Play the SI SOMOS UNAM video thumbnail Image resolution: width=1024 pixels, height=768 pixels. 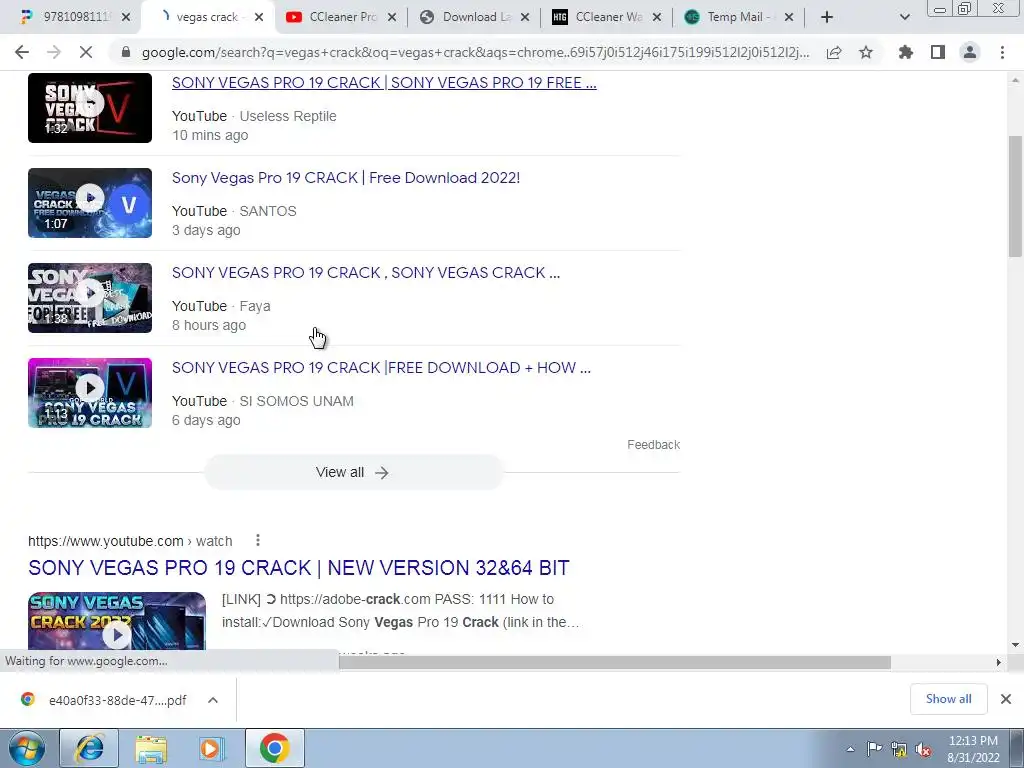click(90, 393)
